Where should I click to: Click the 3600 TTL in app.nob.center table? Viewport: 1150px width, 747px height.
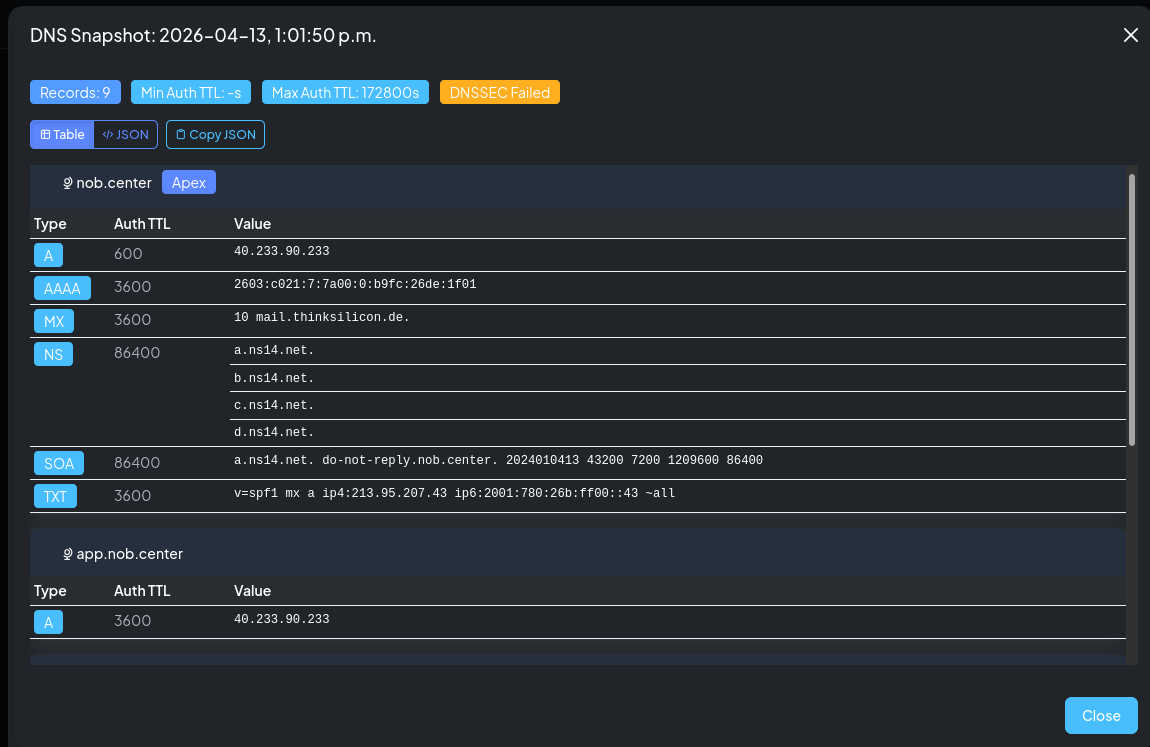133,621
